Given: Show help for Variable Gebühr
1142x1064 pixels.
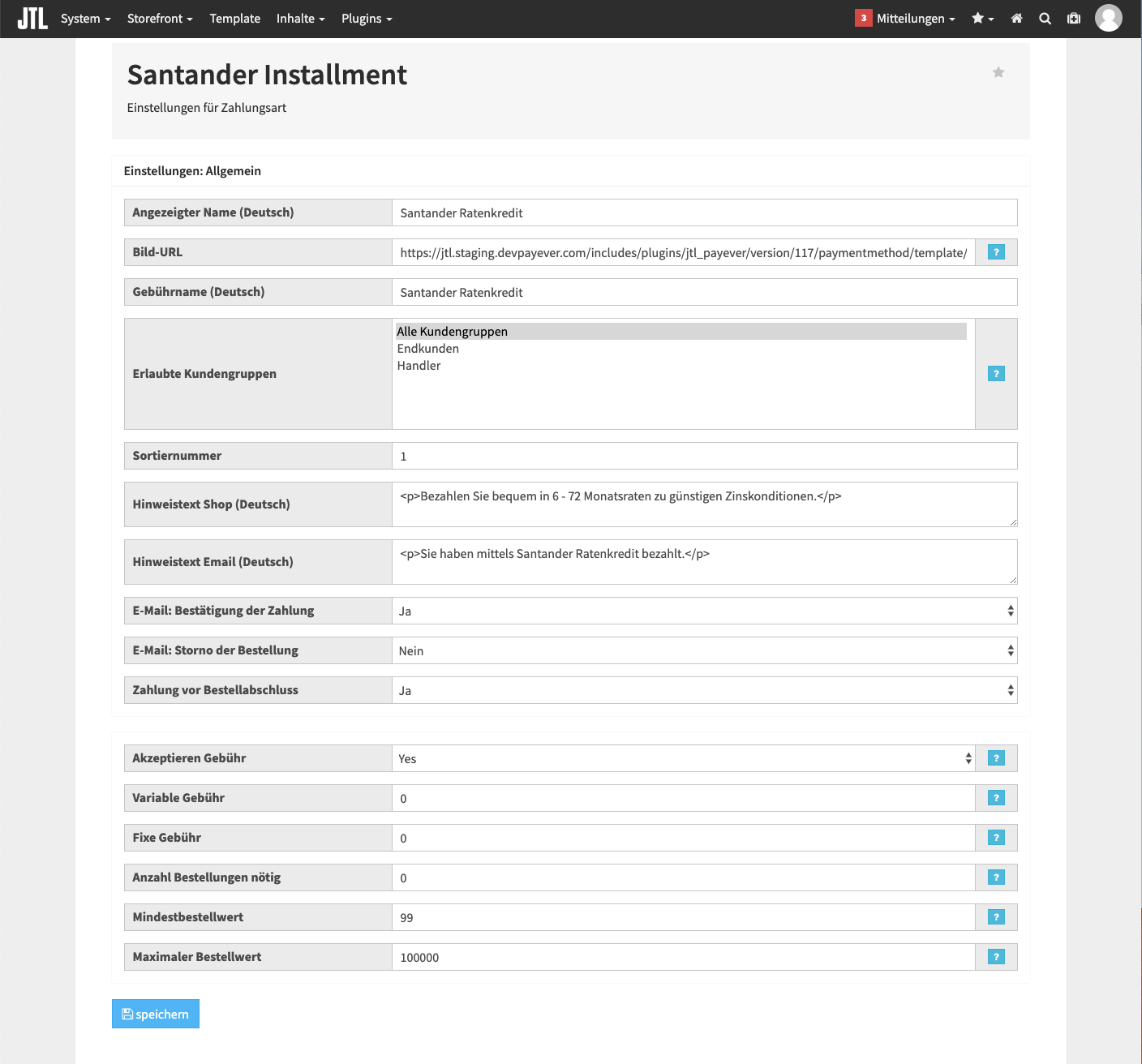Looking at the screenshot, I should tap(996, 798).
